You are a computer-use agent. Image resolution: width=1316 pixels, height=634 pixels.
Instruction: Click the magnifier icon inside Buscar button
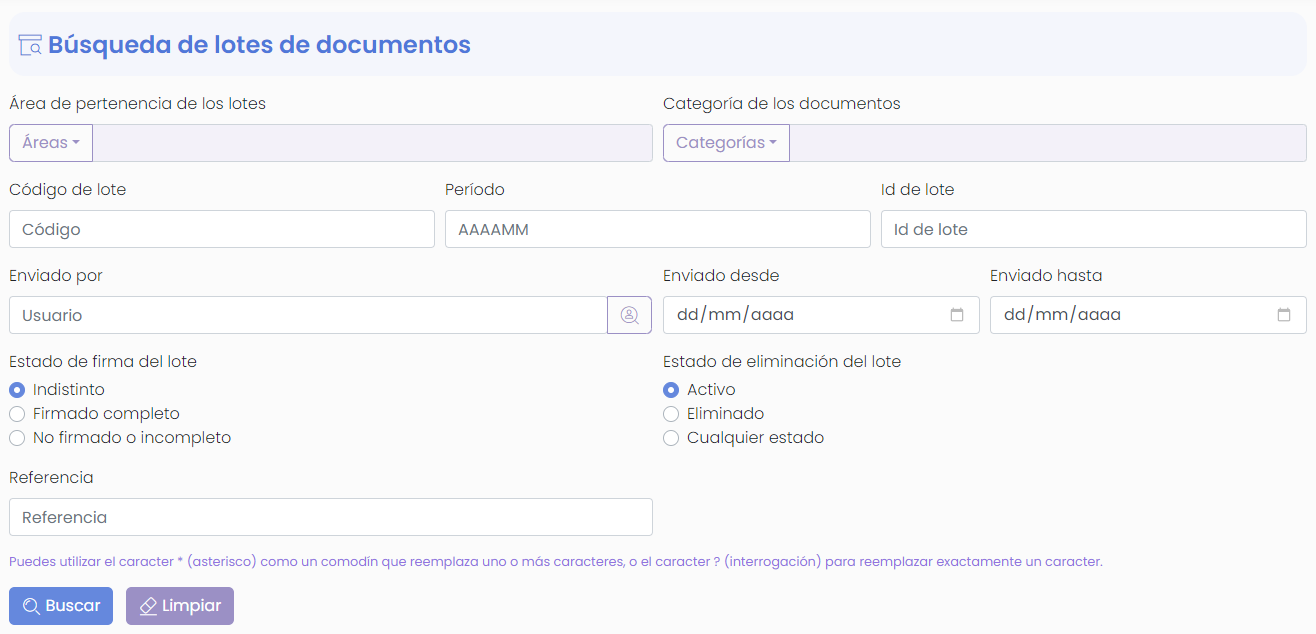click(x=31, y=605)
